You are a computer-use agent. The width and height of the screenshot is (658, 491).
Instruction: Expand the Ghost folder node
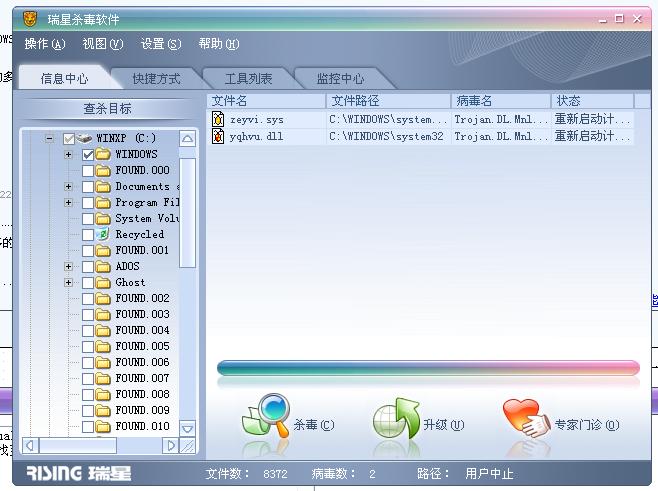68,282
